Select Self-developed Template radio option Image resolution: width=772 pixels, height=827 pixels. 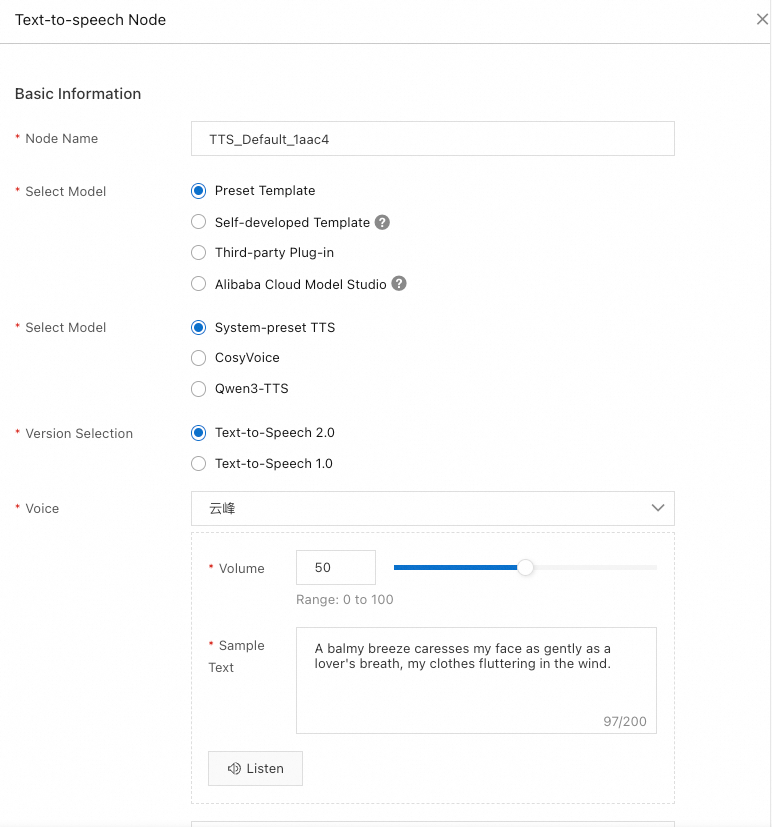[198, 223]
